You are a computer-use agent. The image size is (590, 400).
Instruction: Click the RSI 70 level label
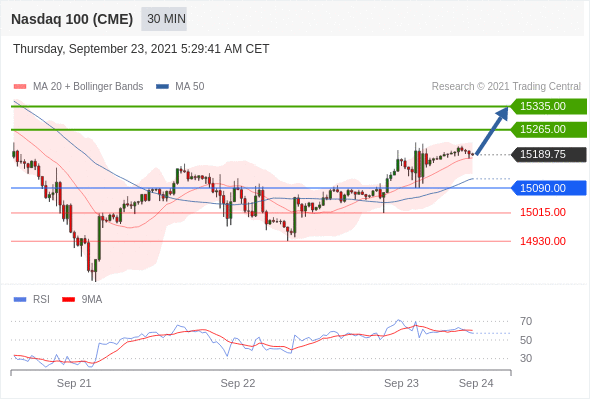(526, 321)
